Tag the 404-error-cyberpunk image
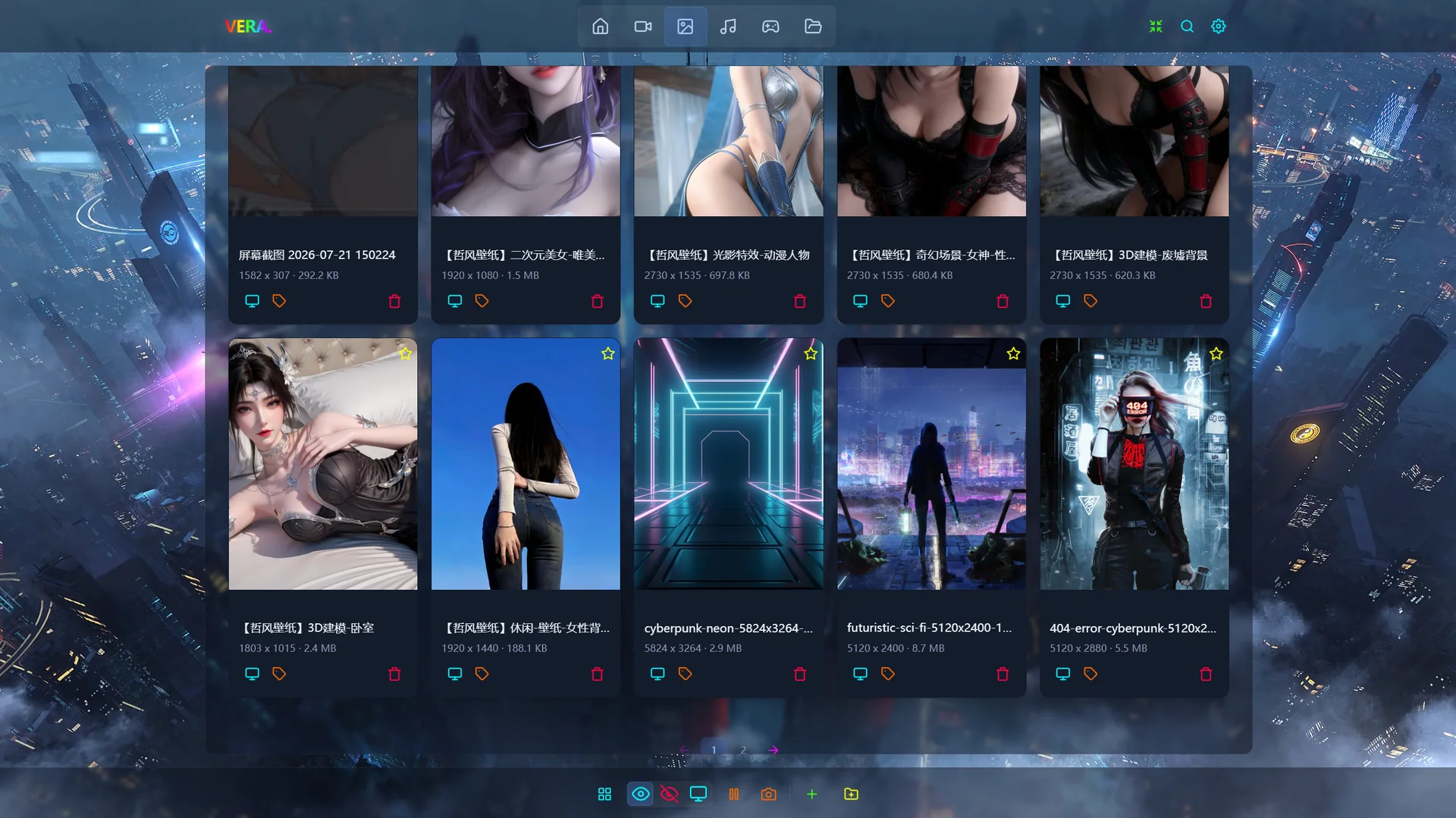1456x818 pixels. (x=1090, y=674)
